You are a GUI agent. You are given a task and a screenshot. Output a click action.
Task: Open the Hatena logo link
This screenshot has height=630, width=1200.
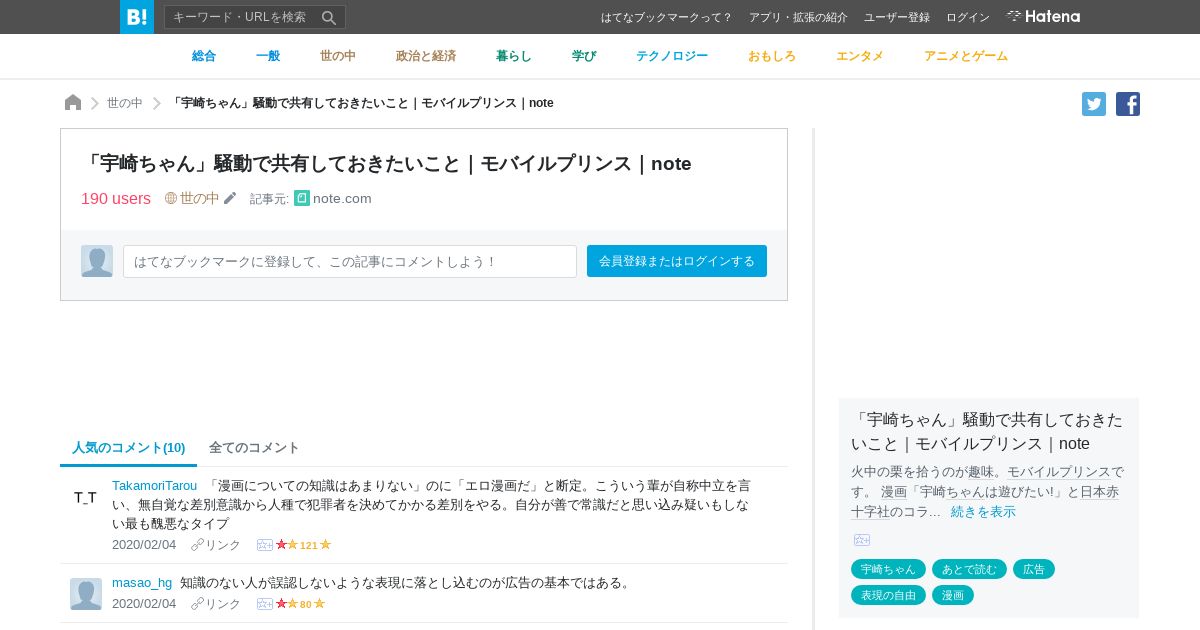[1043, 17]
